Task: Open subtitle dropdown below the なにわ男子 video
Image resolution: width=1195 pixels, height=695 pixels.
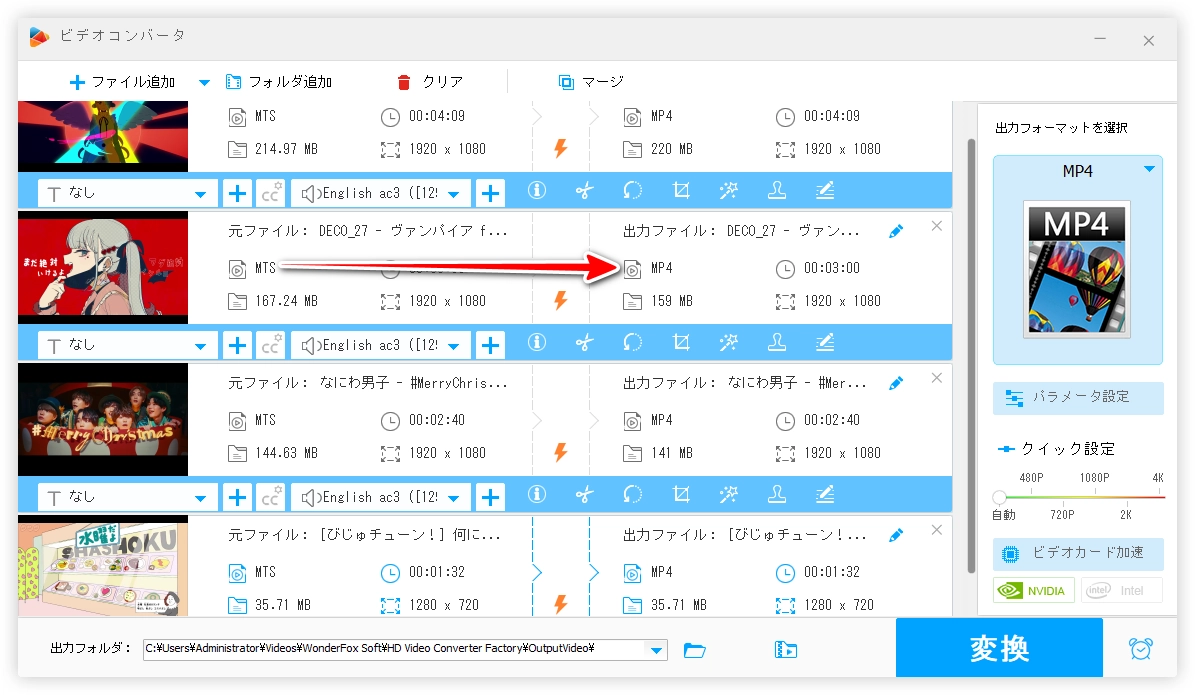Action: 127,498
